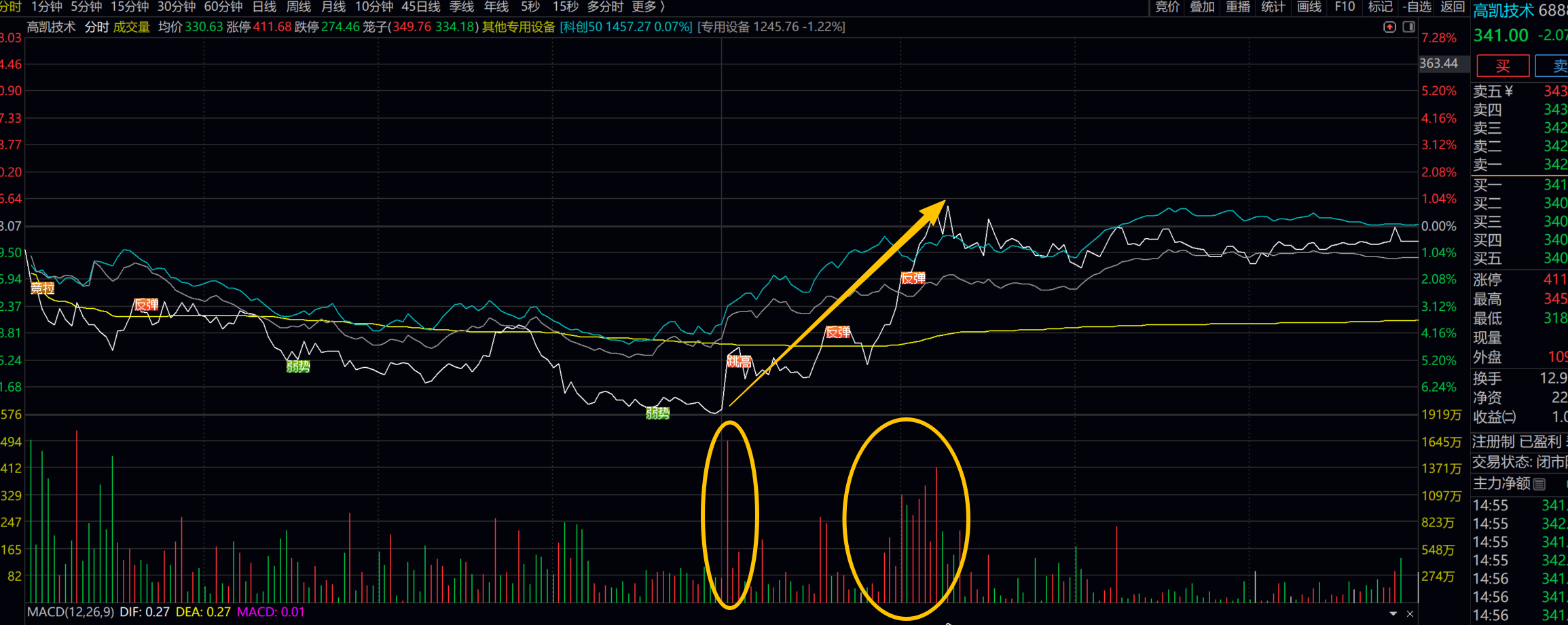The width and height of the screenshot is (1568, 625).
Task: Select the 15分钟 period tab
Action: click(130, 7)
